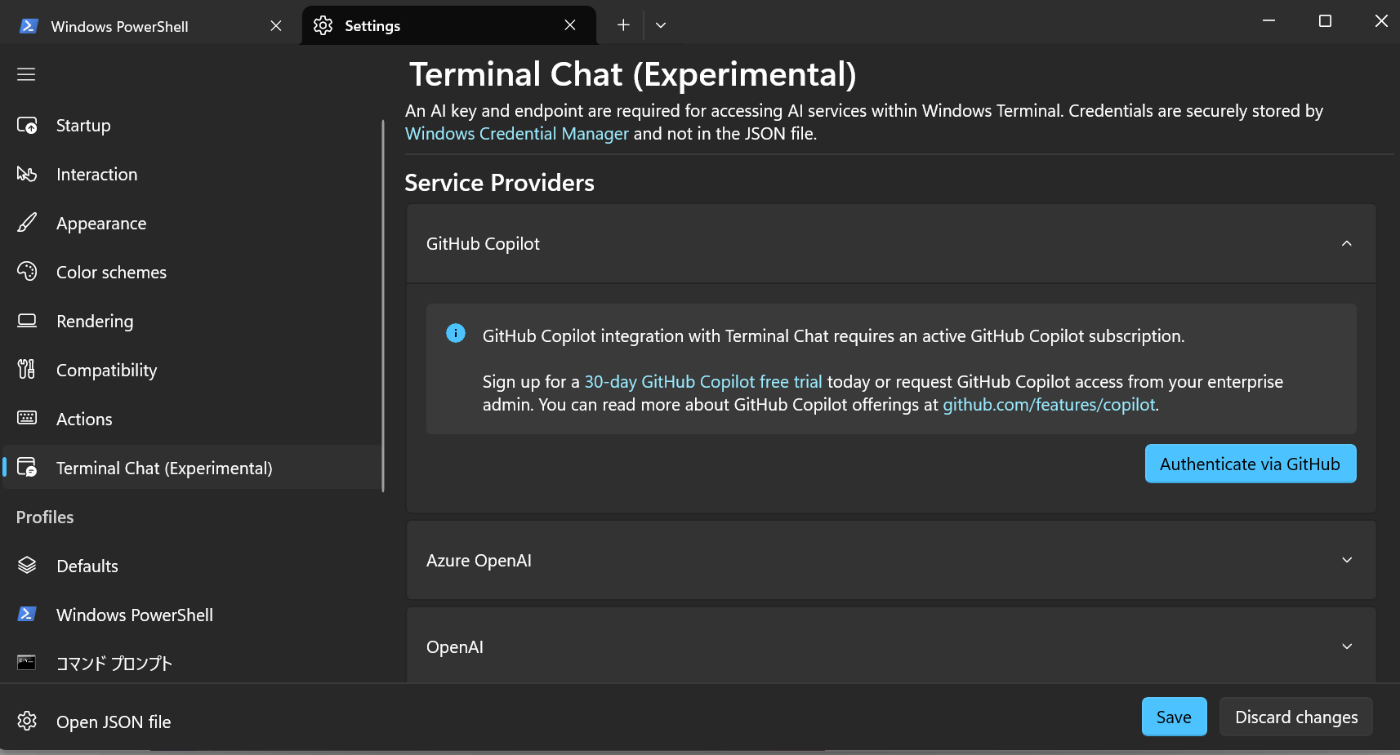This screenshot has width=1400, height=755.
Task: Click the PowerShell icon on first tab
Action: tap(29, 26)
